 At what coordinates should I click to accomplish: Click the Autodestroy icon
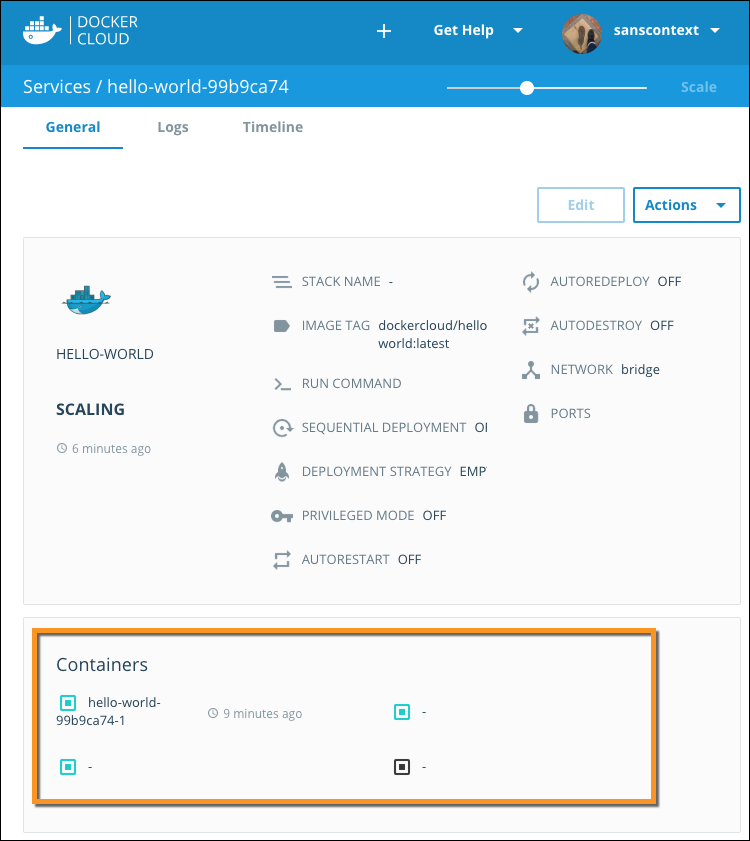(531, 326)
